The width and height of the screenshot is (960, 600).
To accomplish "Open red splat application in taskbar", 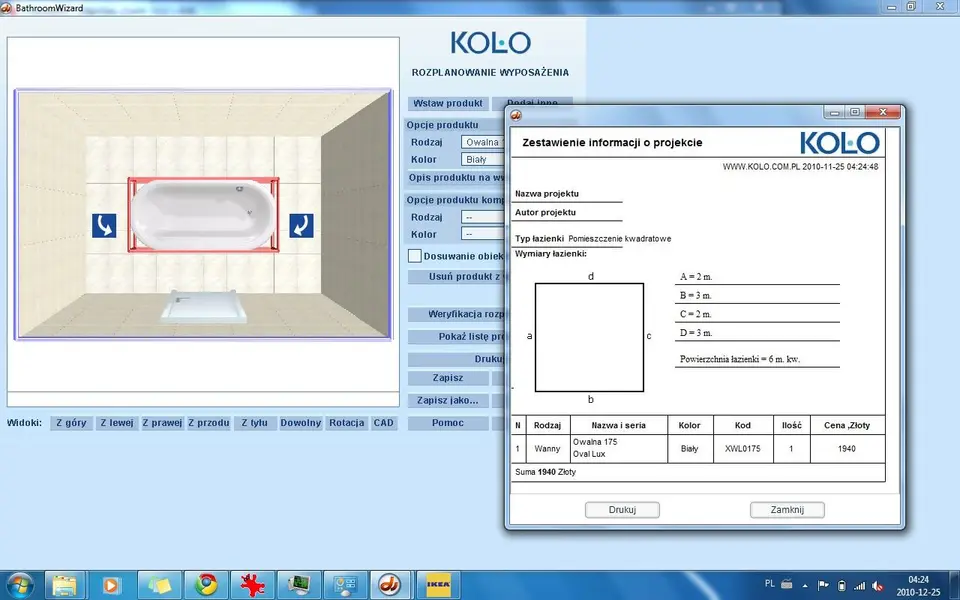I will point(252,585).
